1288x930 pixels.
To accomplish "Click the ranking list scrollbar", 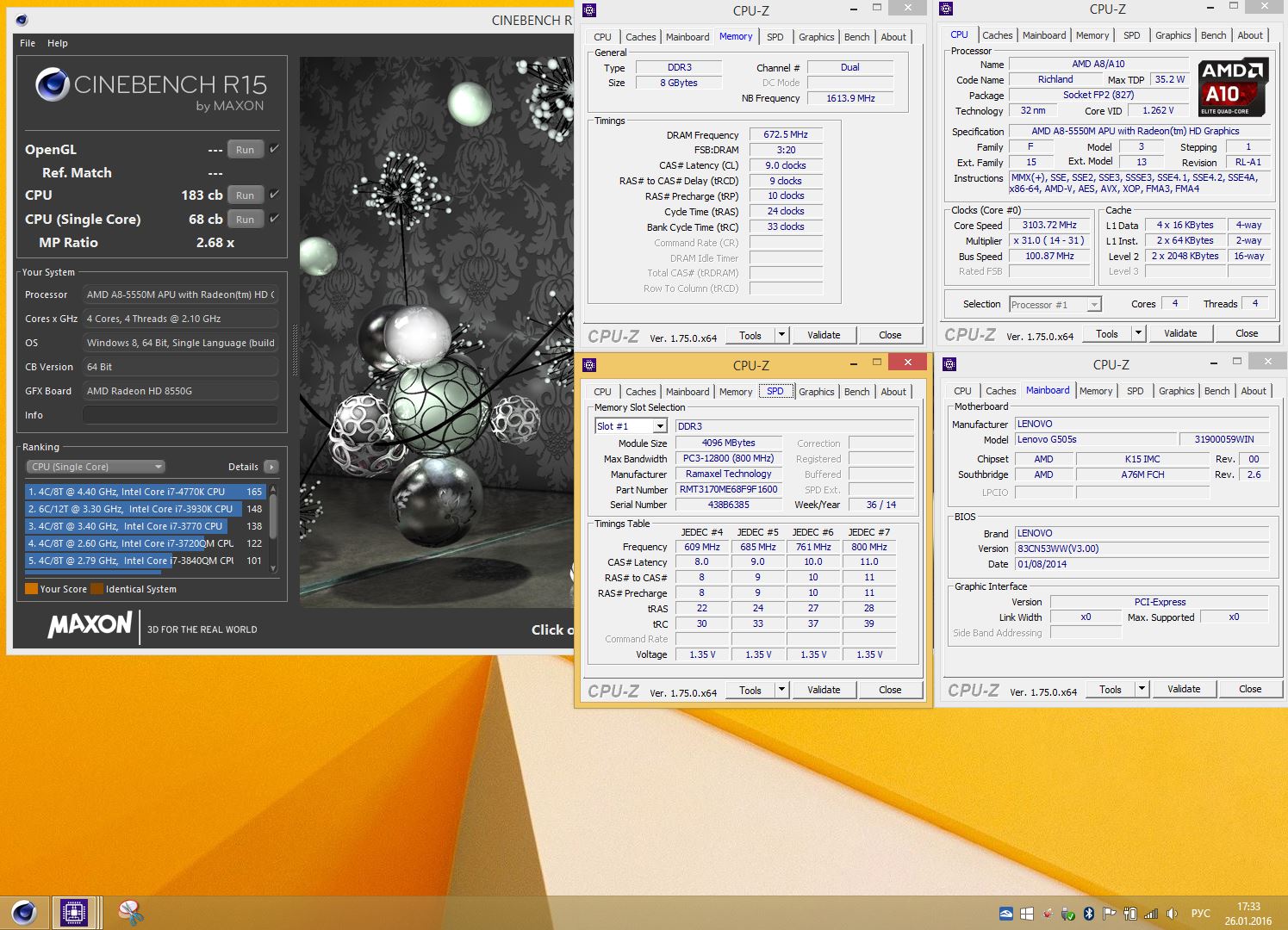I will click(273, 528).
